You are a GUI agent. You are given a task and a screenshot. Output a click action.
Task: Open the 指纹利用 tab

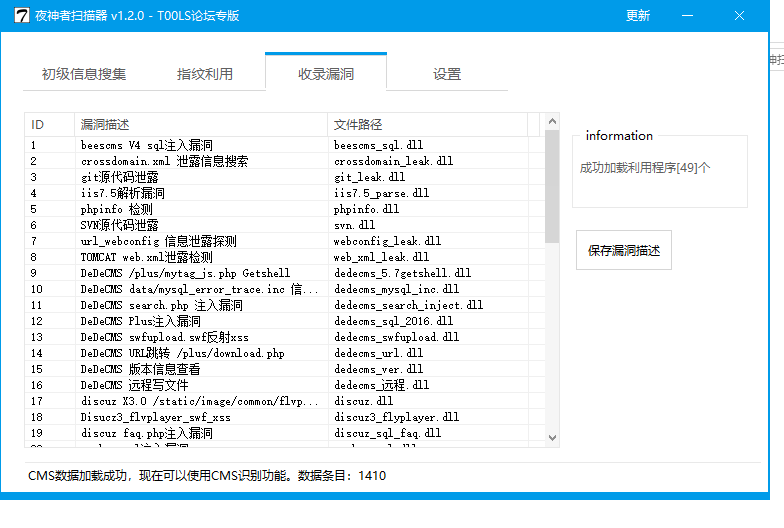pos(205,74)
